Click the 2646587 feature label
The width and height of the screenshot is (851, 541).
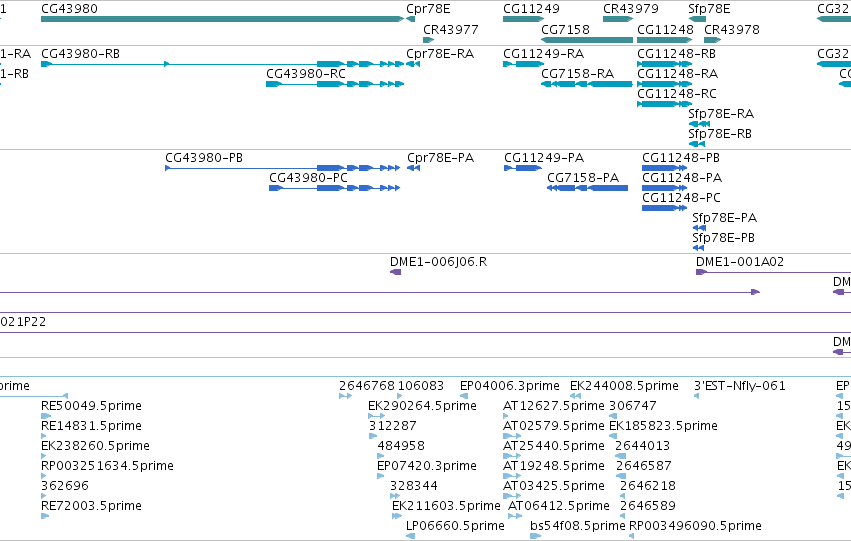click(x=644, y=466)
